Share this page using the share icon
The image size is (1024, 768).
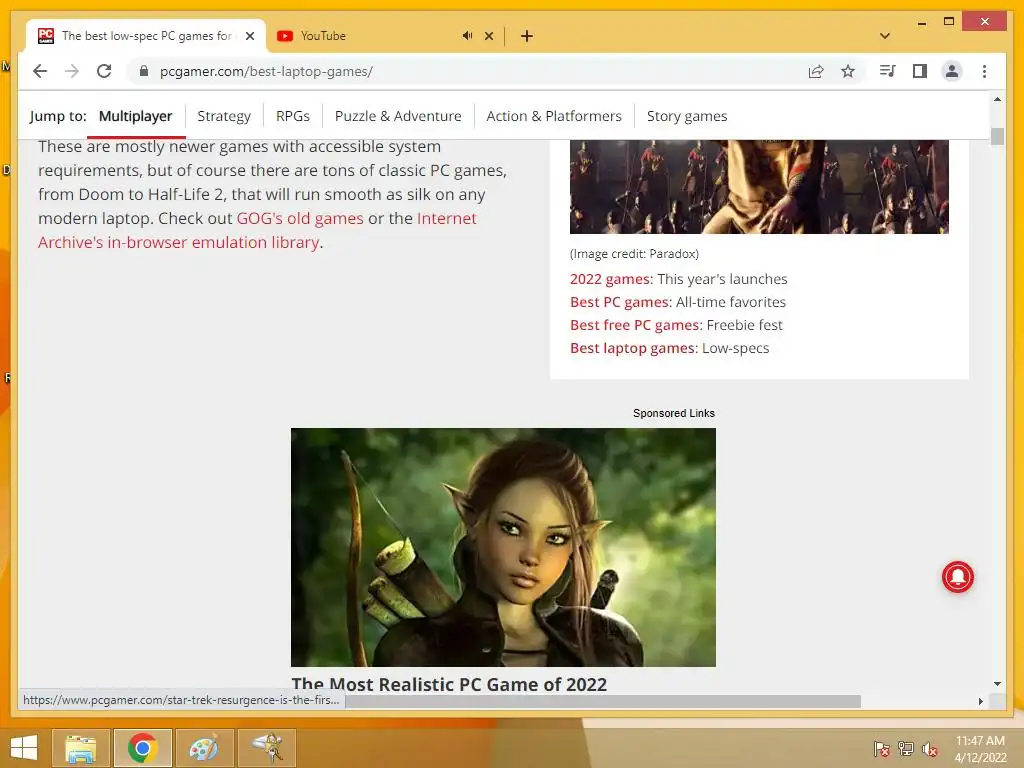816,71
